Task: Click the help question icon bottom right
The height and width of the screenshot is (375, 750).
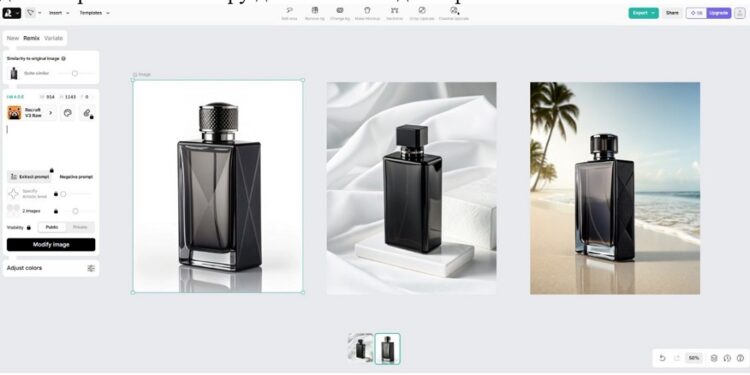Action: 740,358
